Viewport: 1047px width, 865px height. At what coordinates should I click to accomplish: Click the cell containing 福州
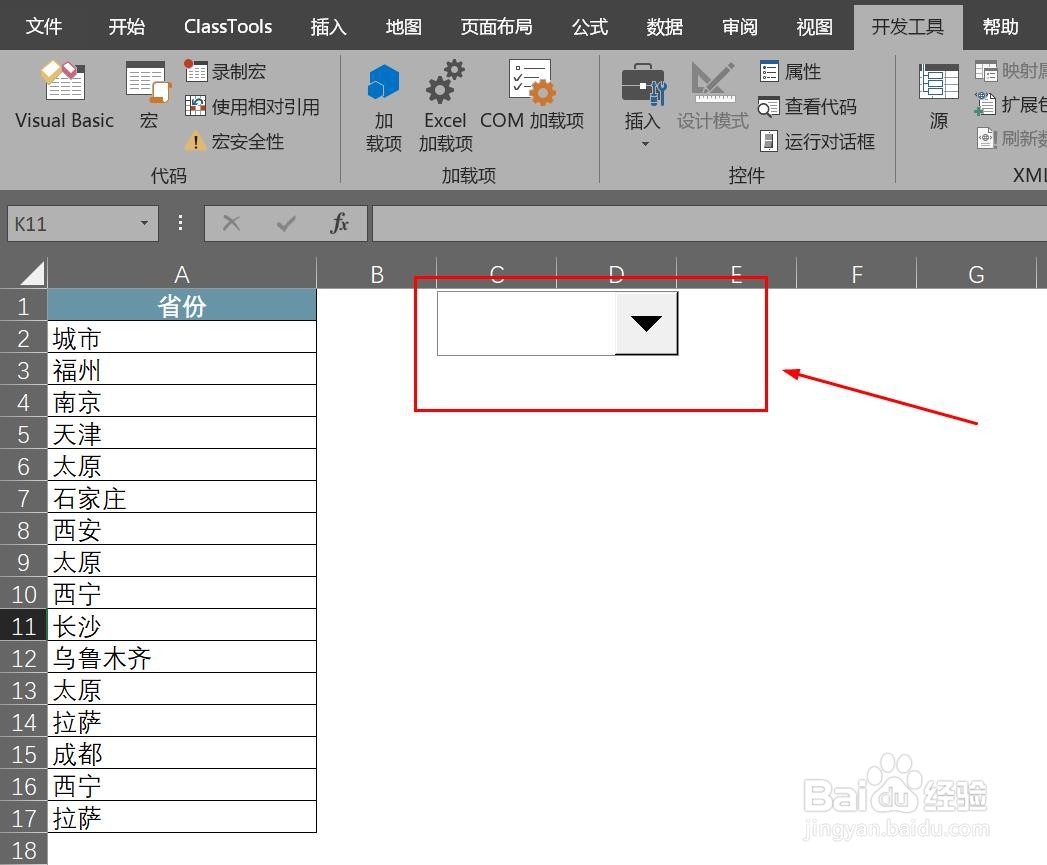coord(182,370)
